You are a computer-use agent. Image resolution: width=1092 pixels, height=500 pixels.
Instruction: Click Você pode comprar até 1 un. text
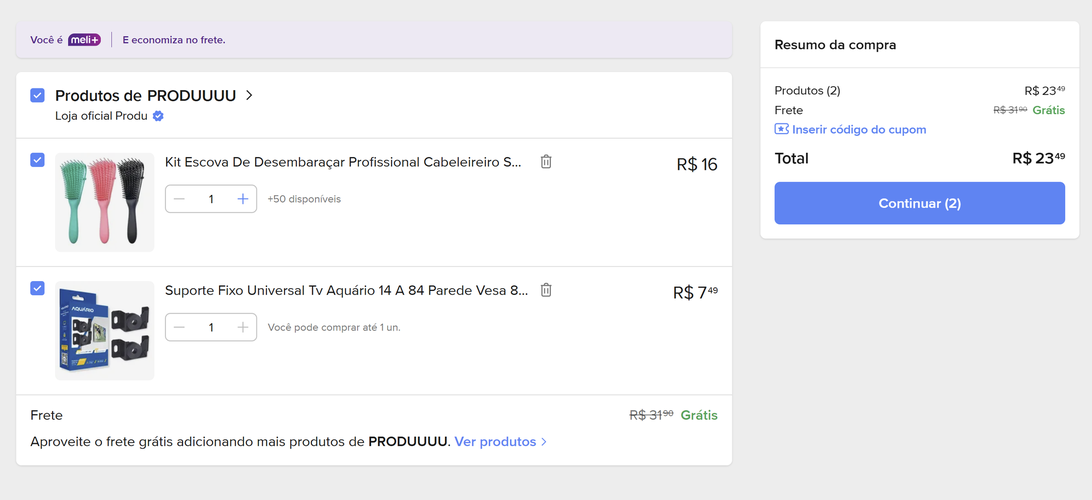[334, 327]
